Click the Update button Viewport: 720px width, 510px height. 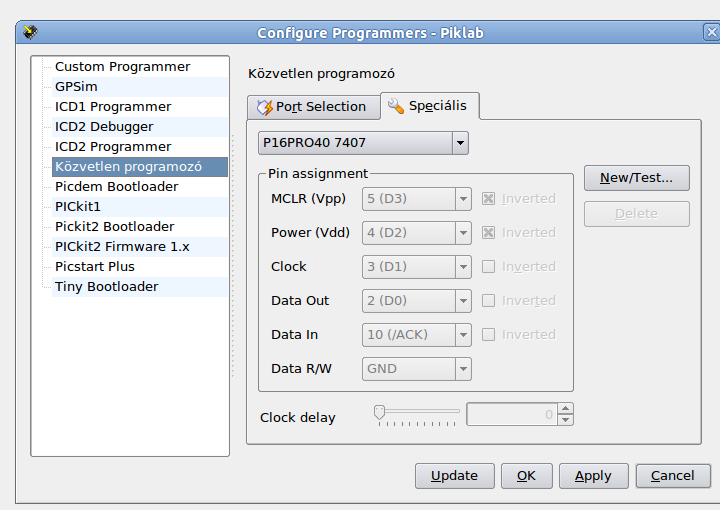tap(454, 476)
